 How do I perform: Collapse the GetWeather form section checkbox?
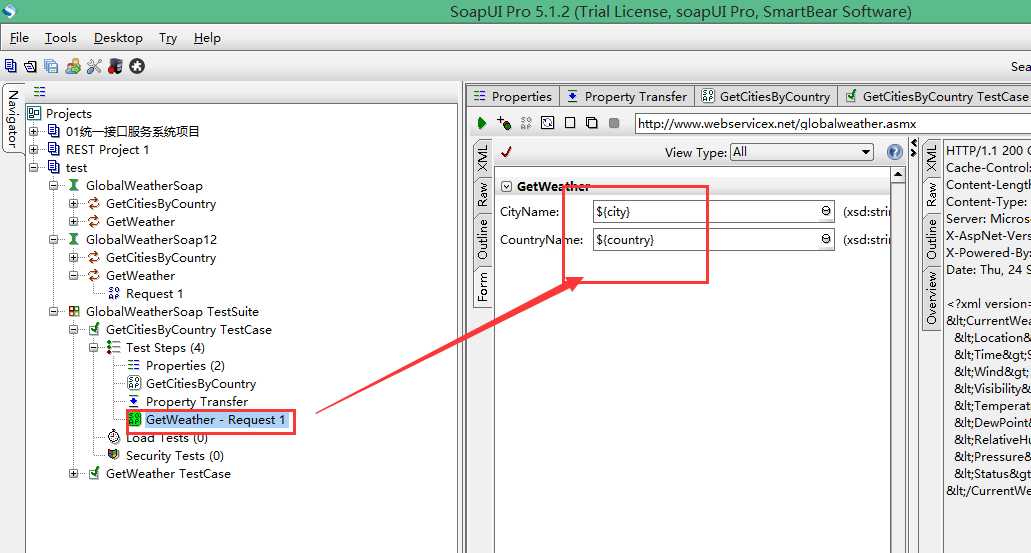(x=506, y=186)
